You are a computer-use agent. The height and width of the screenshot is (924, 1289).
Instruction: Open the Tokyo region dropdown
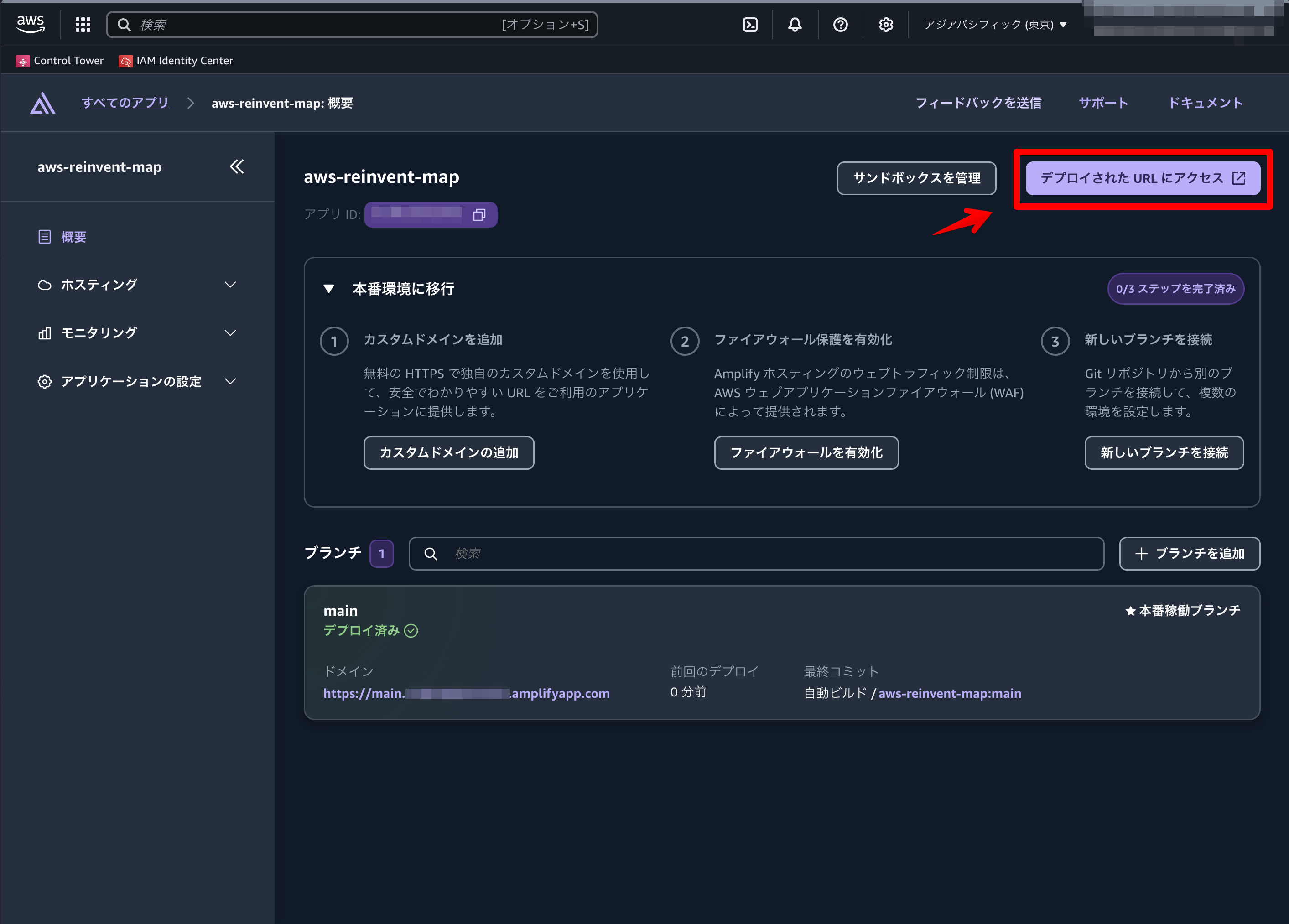995,25
